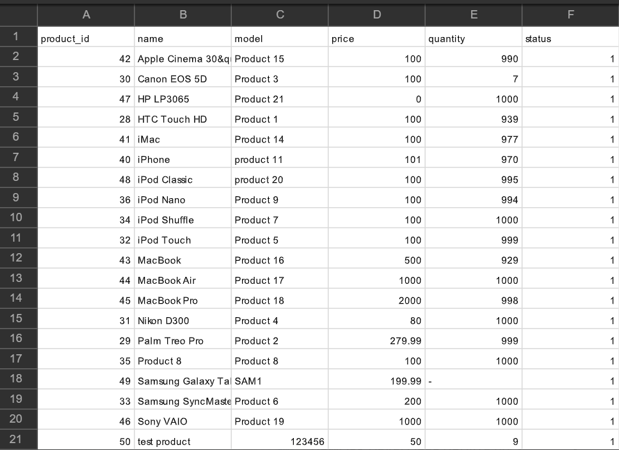Select the 'Apple Cinema 30' name cell

pyautogui.click(x=183, y=57)
